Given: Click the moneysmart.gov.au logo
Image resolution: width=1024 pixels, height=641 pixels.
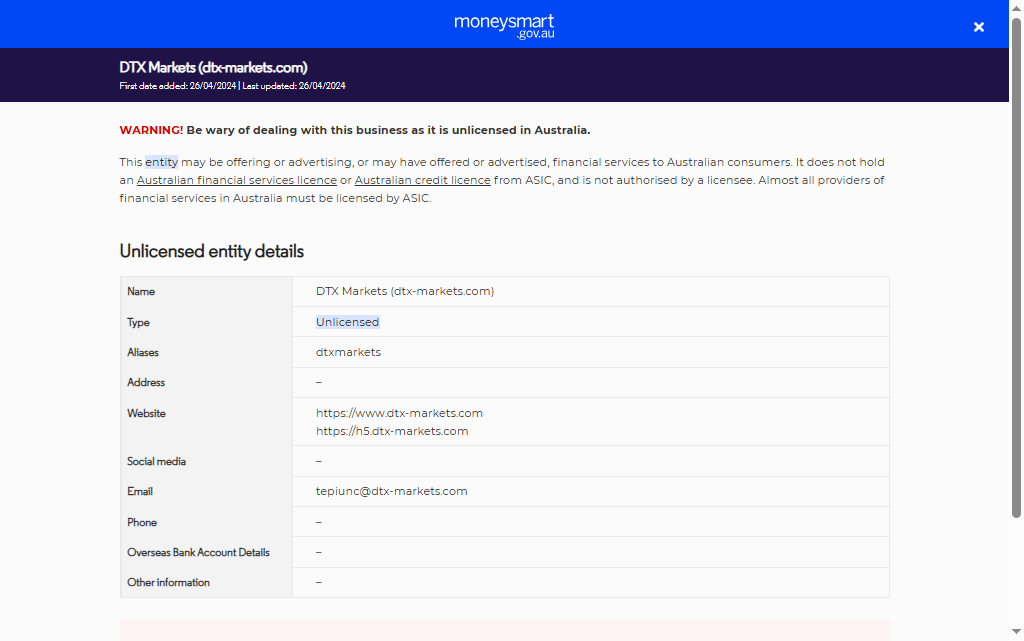Looking at the screenshot, I should coord(504,25).
